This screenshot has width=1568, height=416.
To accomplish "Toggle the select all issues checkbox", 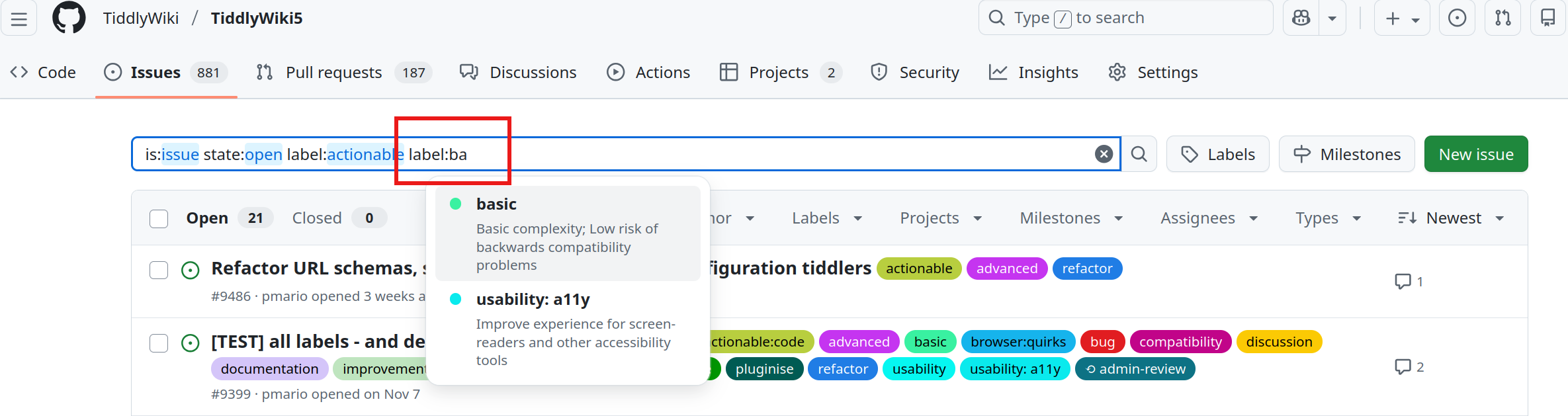I will coord(159,218).
